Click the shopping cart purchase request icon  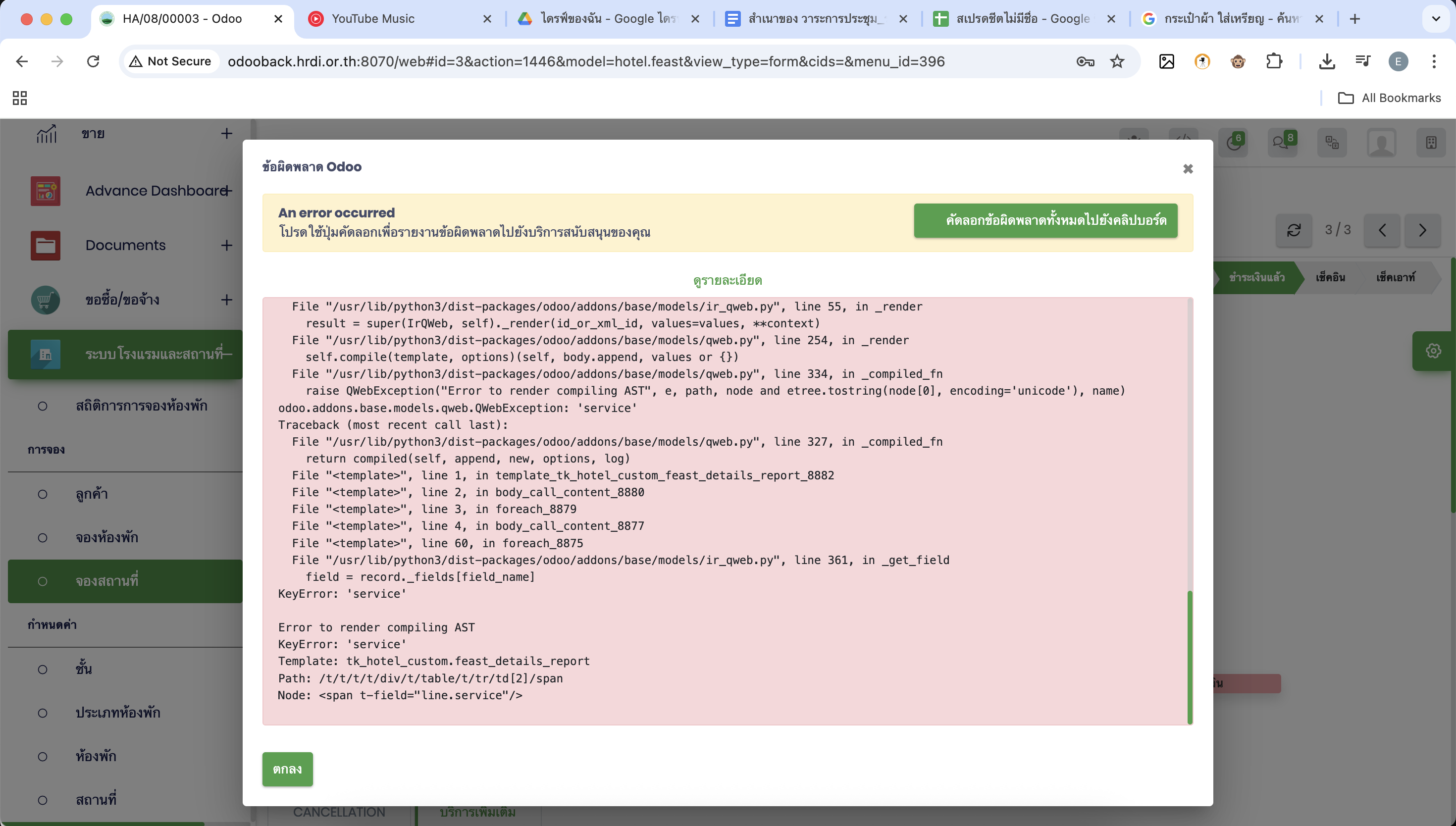46,300
